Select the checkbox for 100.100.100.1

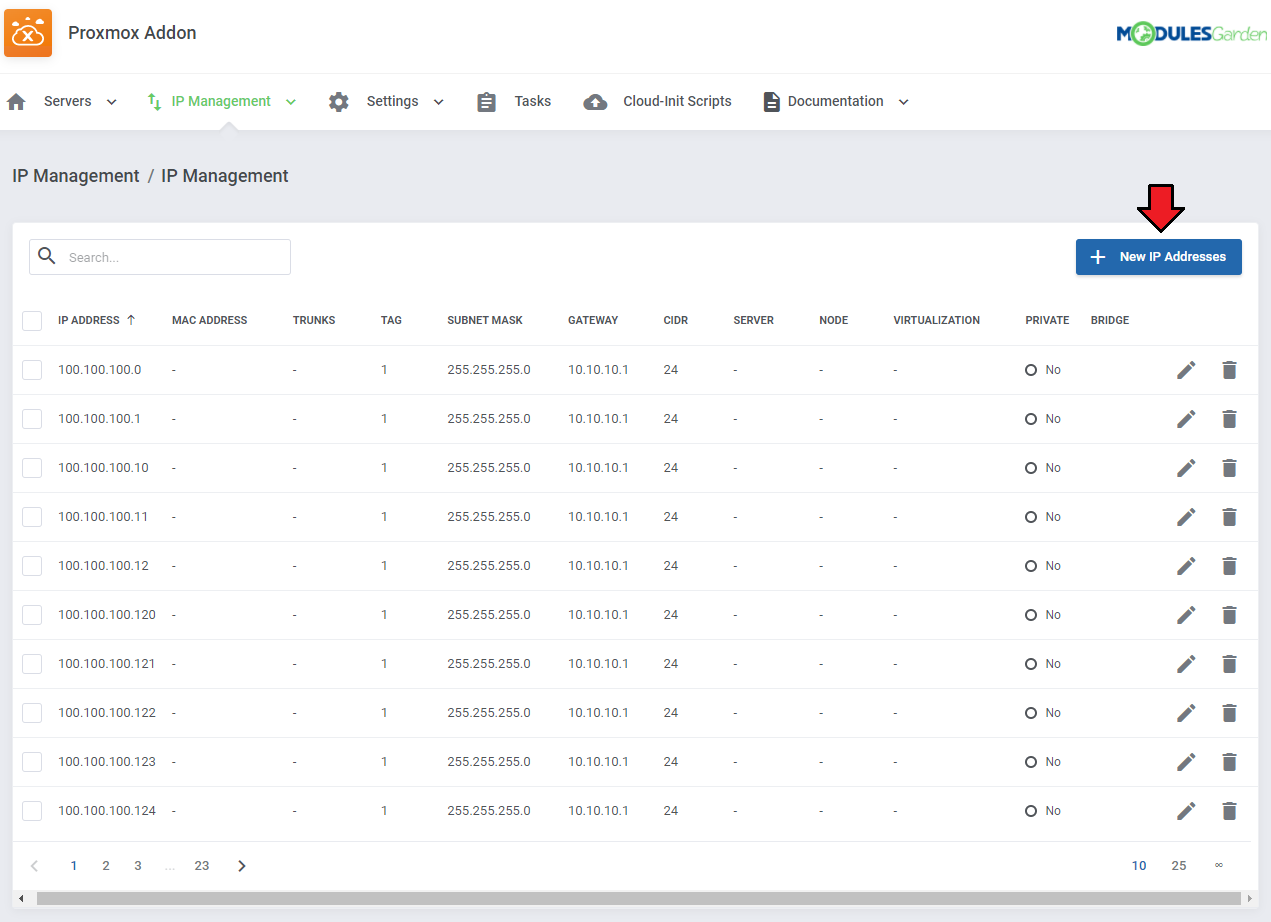[32, 419]
